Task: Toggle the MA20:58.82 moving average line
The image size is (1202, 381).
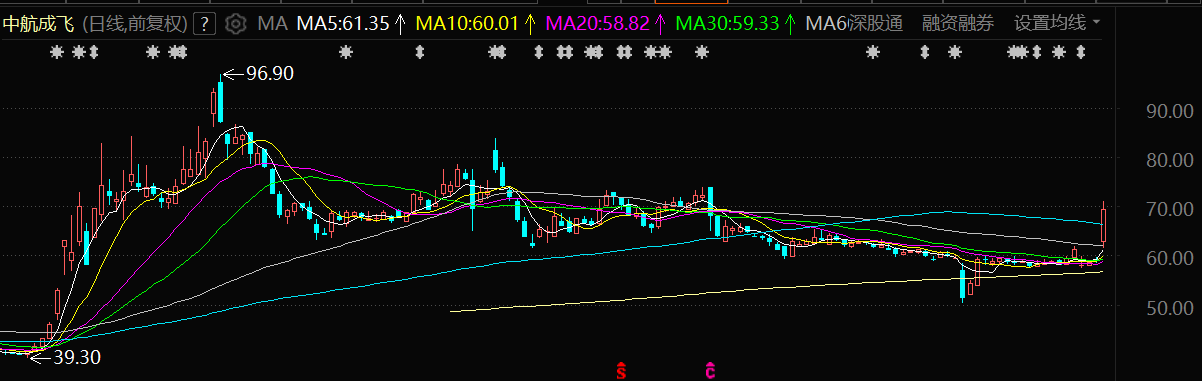Action: click(597, 23)
